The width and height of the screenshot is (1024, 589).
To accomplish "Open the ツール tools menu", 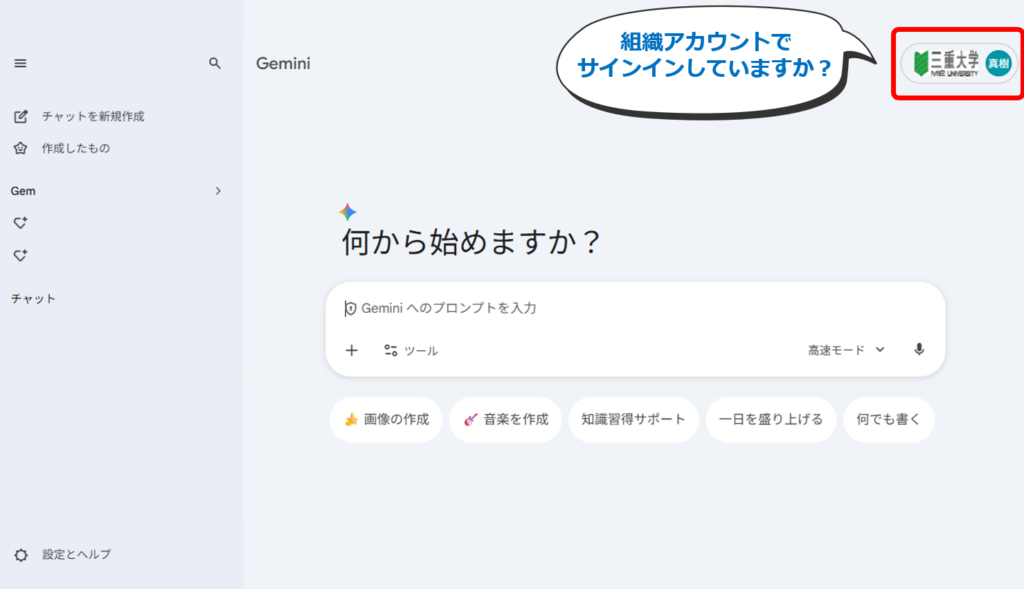I will pos(411,351).
